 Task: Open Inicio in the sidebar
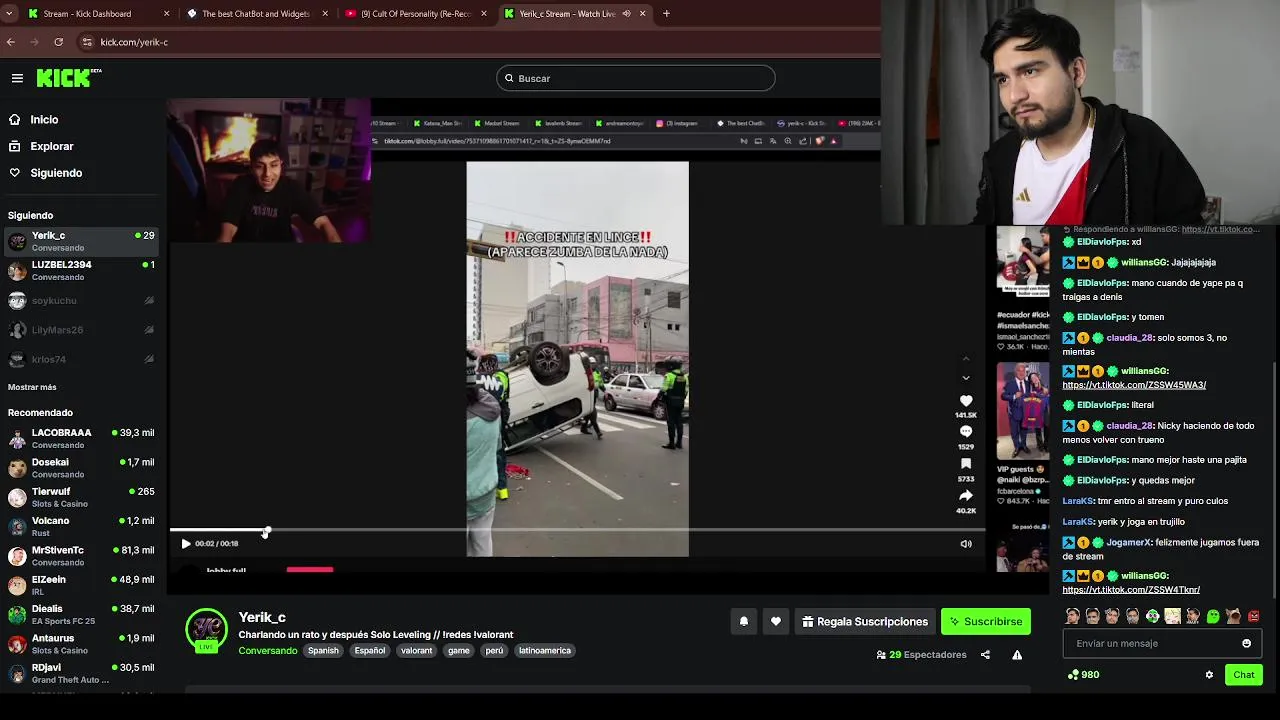tap(44, 119)
